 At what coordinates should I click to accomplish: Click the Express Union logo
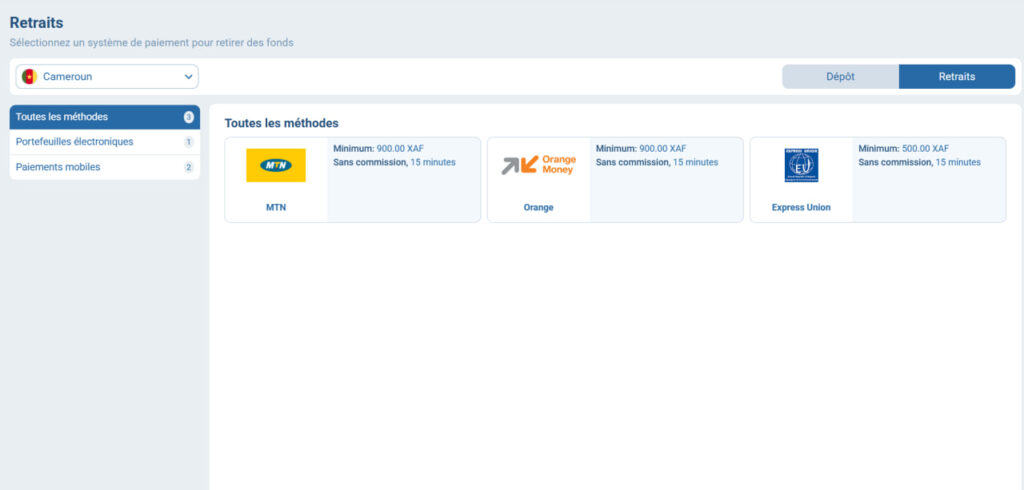pos(801,165)
